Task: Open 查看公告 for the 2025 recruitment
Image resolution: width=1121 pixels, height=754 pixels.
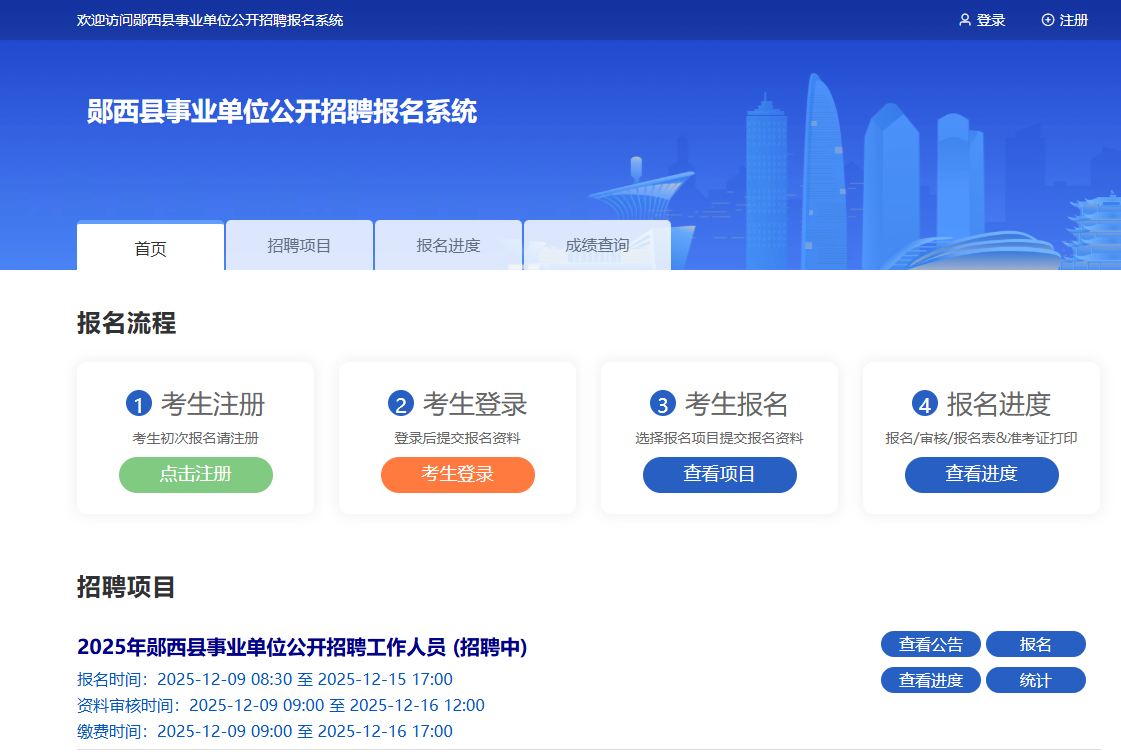Action: pyautogui.click(x=930, y=645)
